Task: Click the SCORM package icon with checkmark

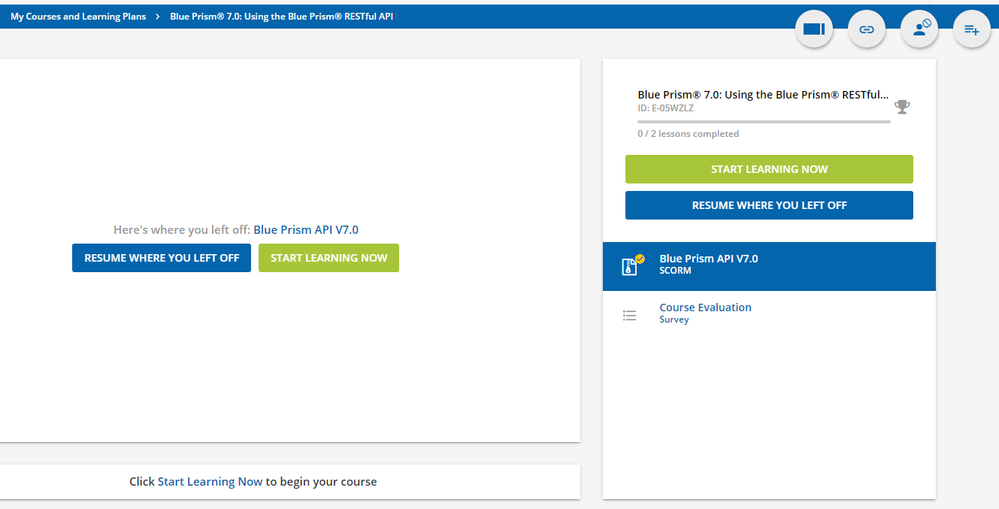Action: click(x=631, y=265)
